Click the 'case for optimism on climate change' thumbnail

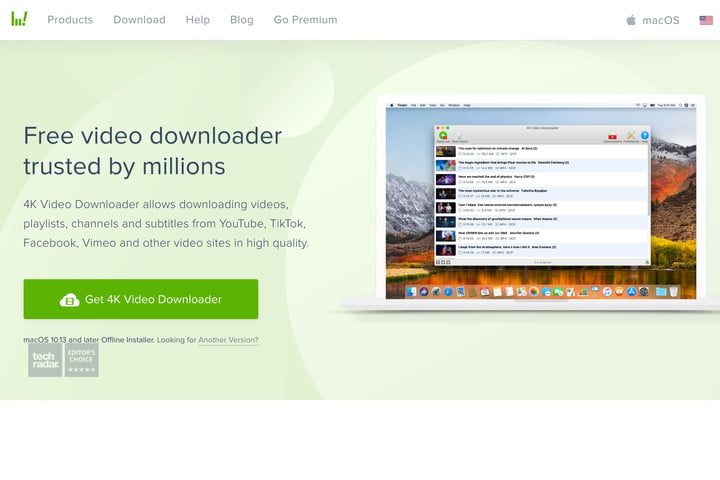tap(445, 151)
